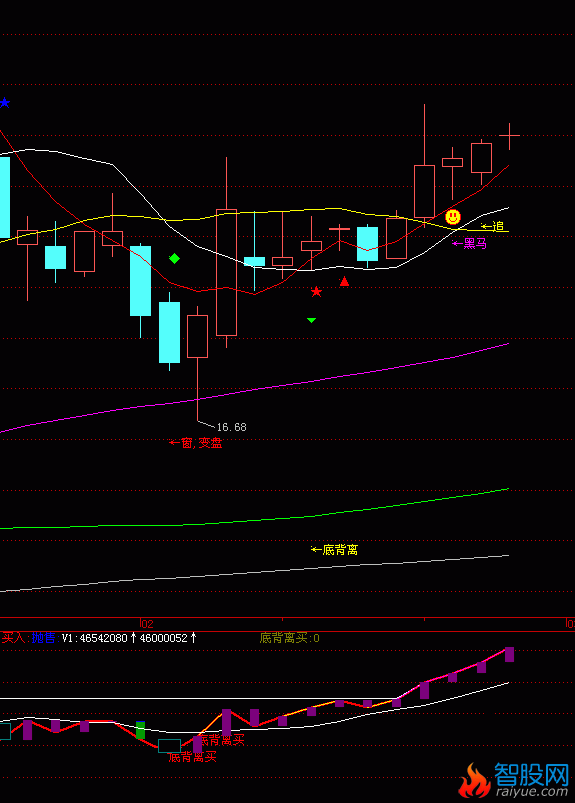Click the yellow '追' arrow label
Viewport: 575px width, 803px height.
point(493,226)
